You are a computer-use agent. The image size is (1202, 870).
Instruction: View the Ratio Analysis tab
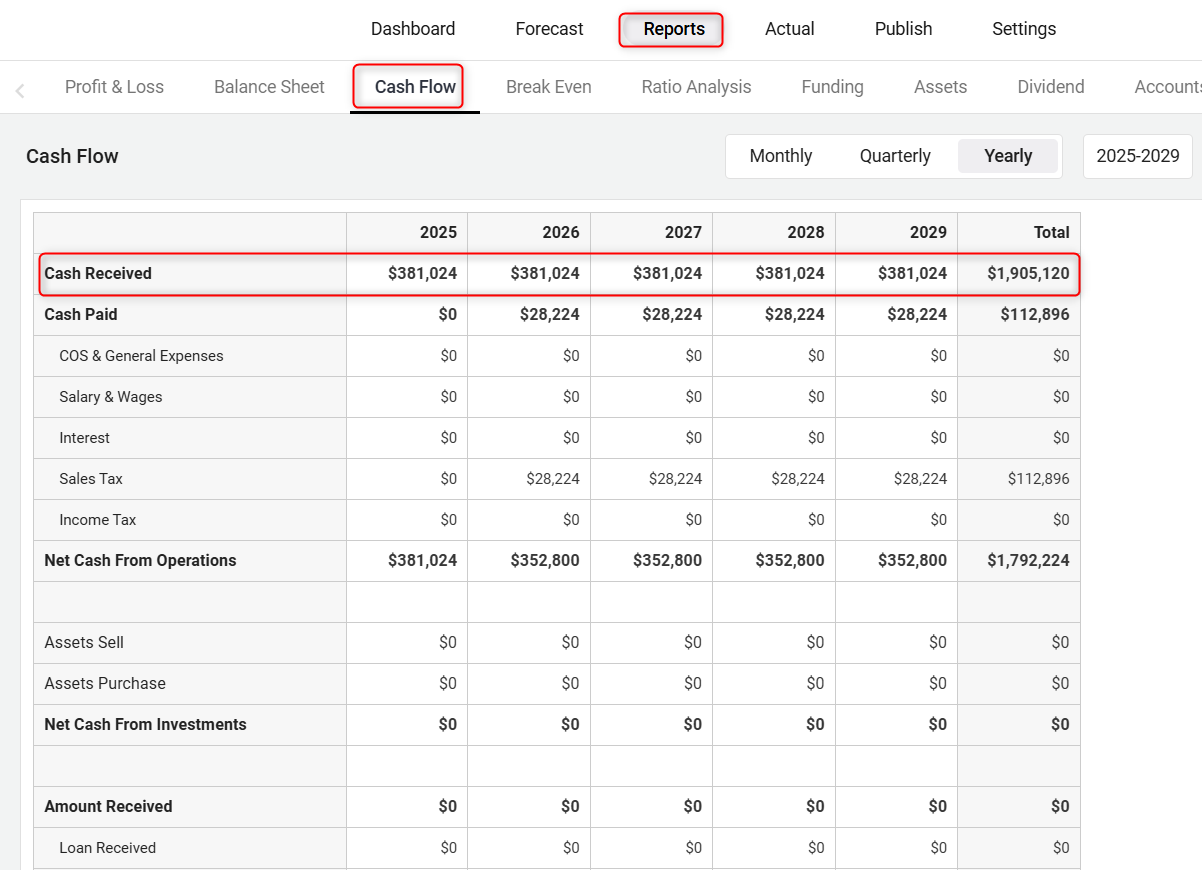tap(696, 87)
